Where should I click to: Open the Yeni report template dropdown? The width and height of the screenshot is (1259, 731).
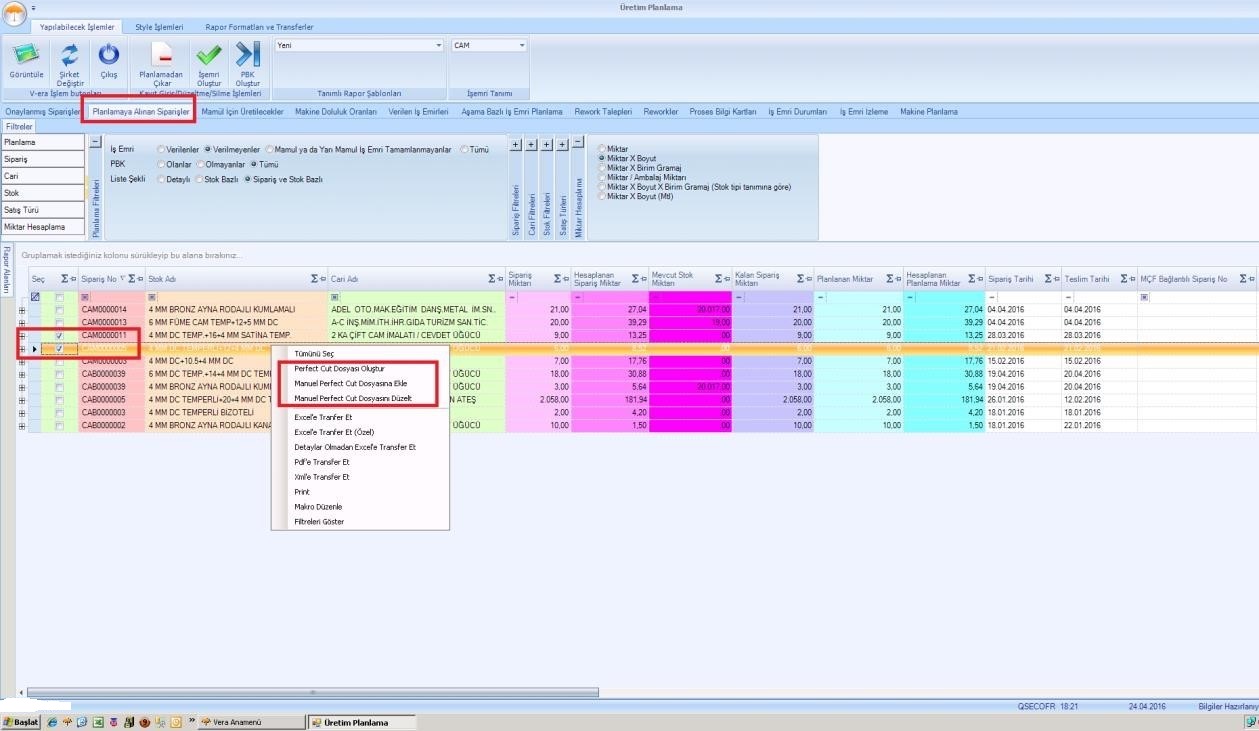click(x=438, y=46)
